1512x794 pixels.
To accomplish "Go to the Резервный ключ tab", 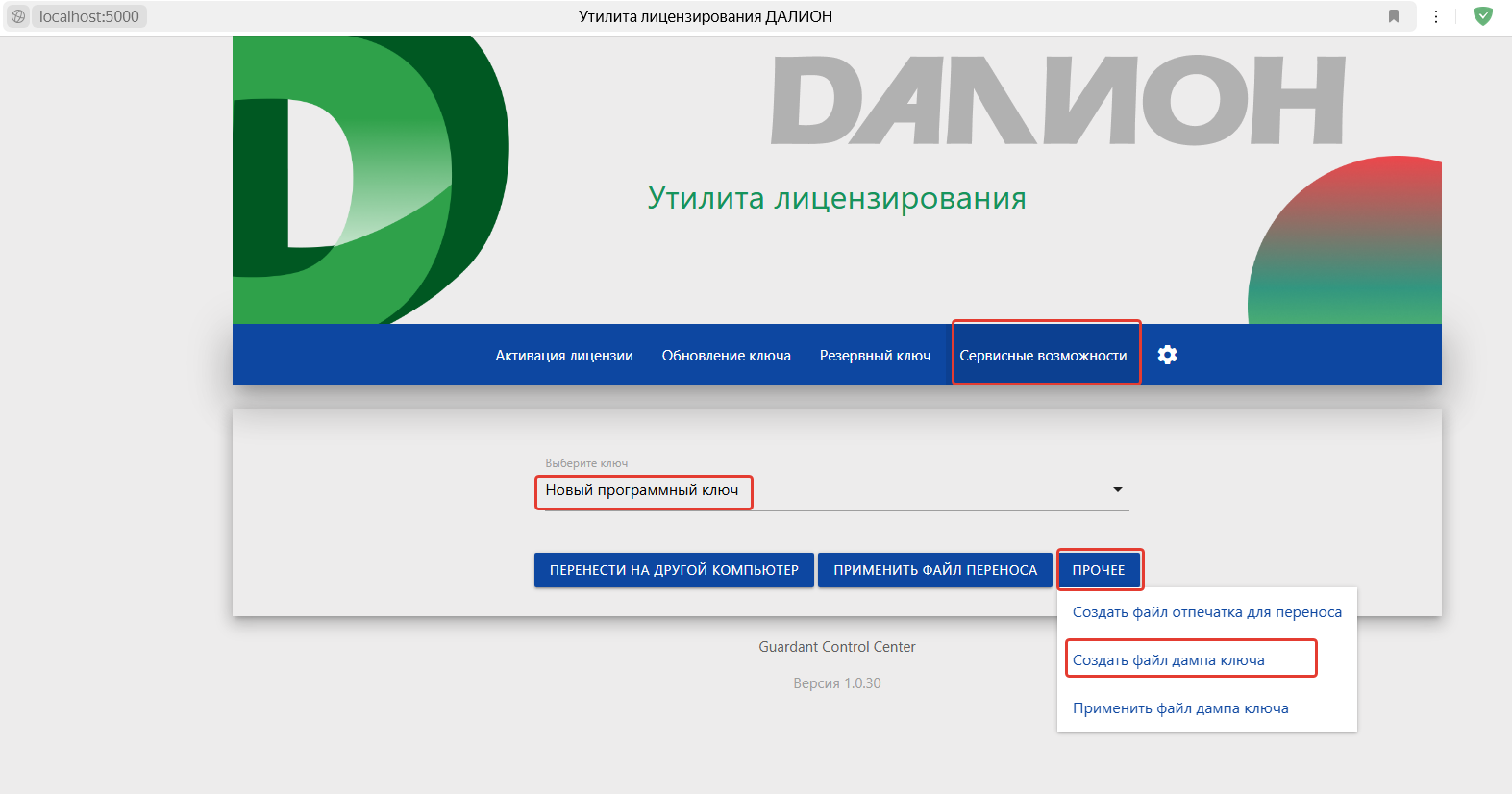I will point(876,356).
